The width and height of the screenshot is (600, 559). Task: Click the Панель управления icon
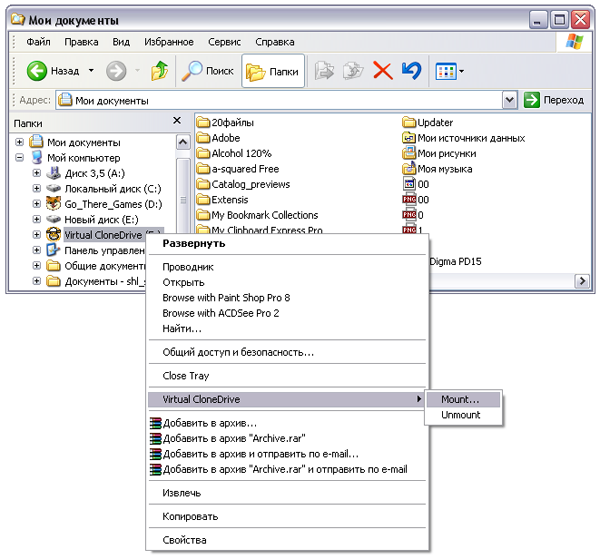pos(53,250)
